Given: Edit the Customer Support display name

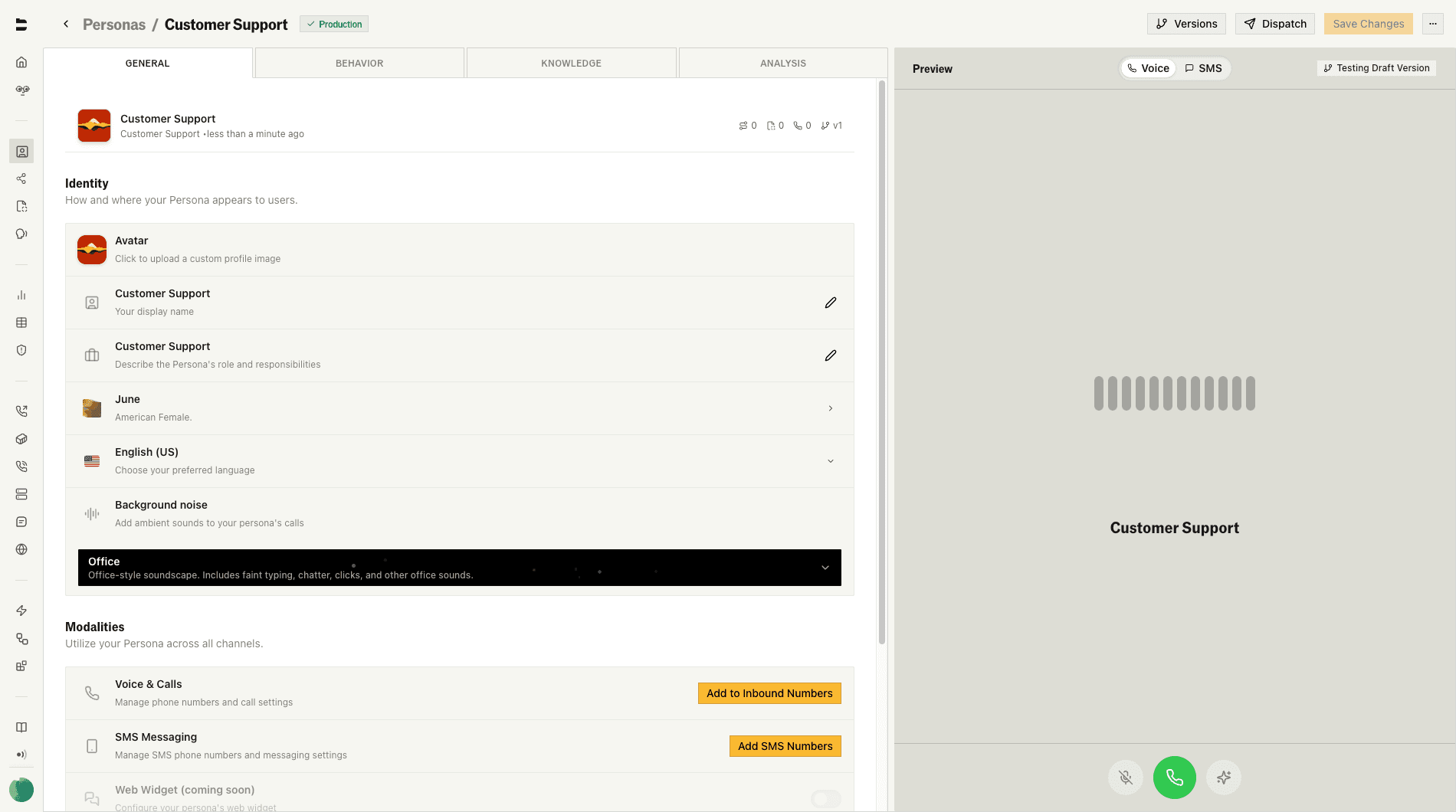Looking at the screenshot, I should click(x=830, y=303).
